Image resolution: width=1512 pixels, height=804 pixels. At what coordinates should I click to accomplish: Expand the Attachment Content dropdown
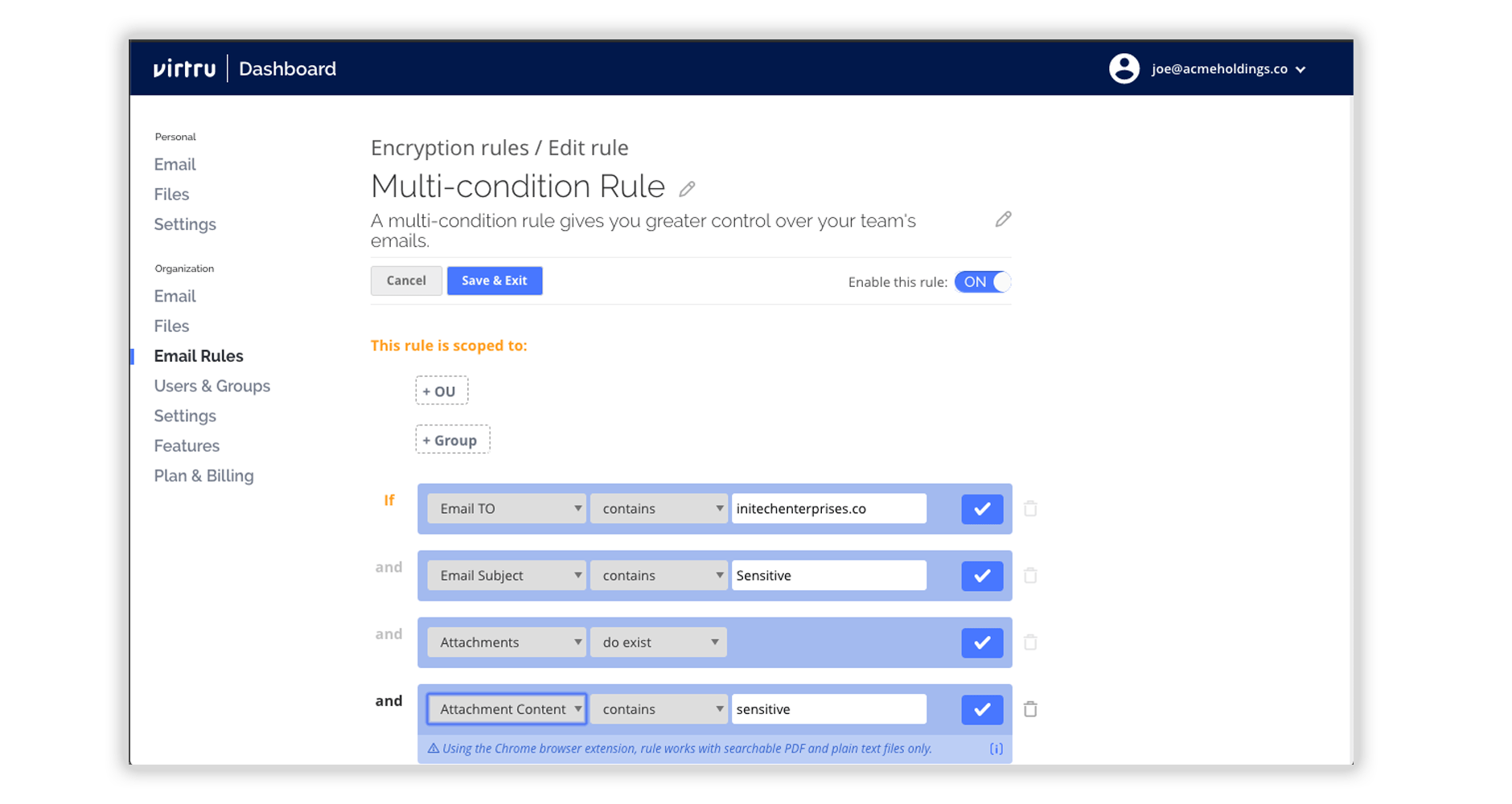507,709
